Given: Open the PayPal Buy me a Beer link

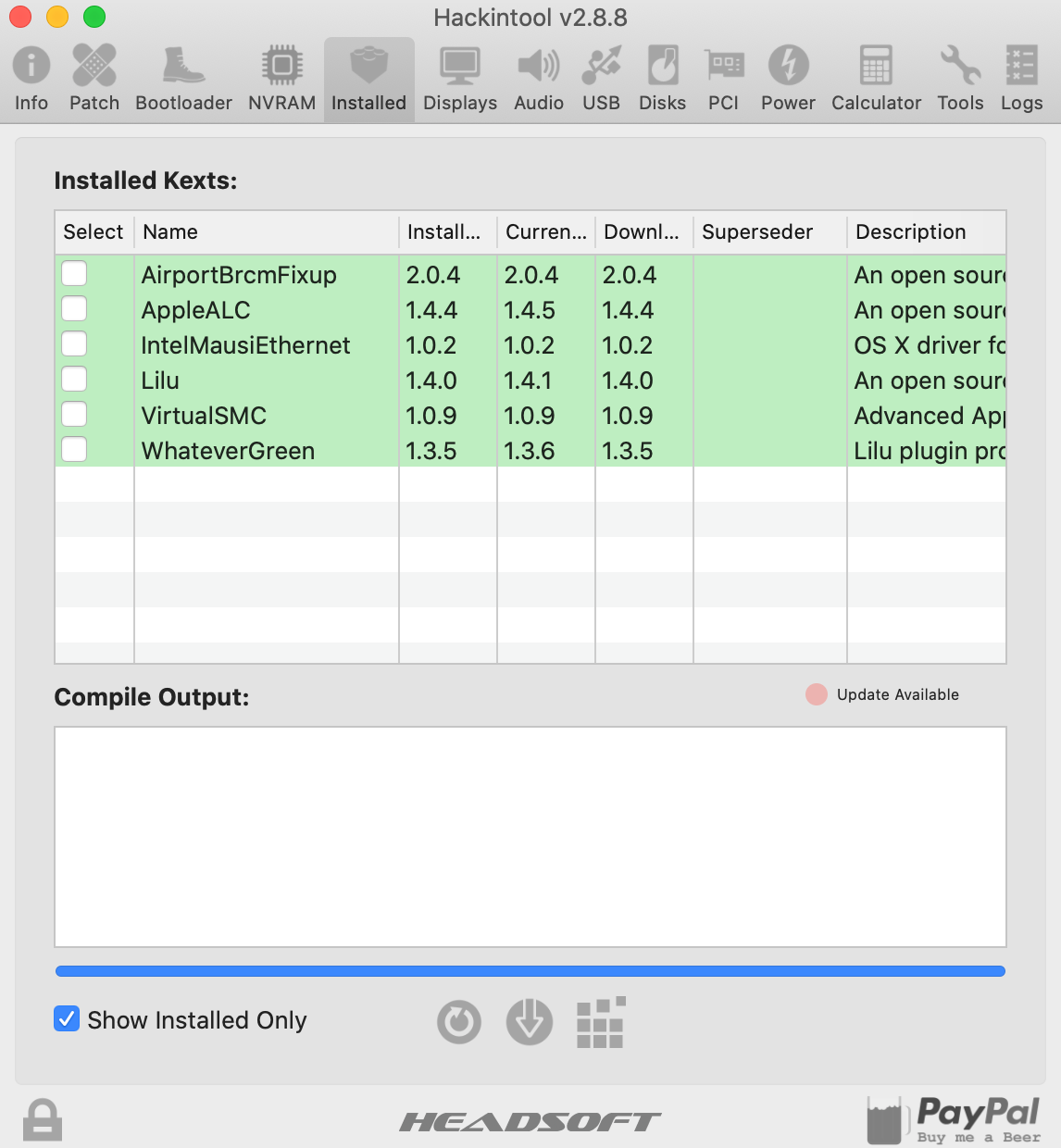Looking at the screenshot, I should (954, 1119).
